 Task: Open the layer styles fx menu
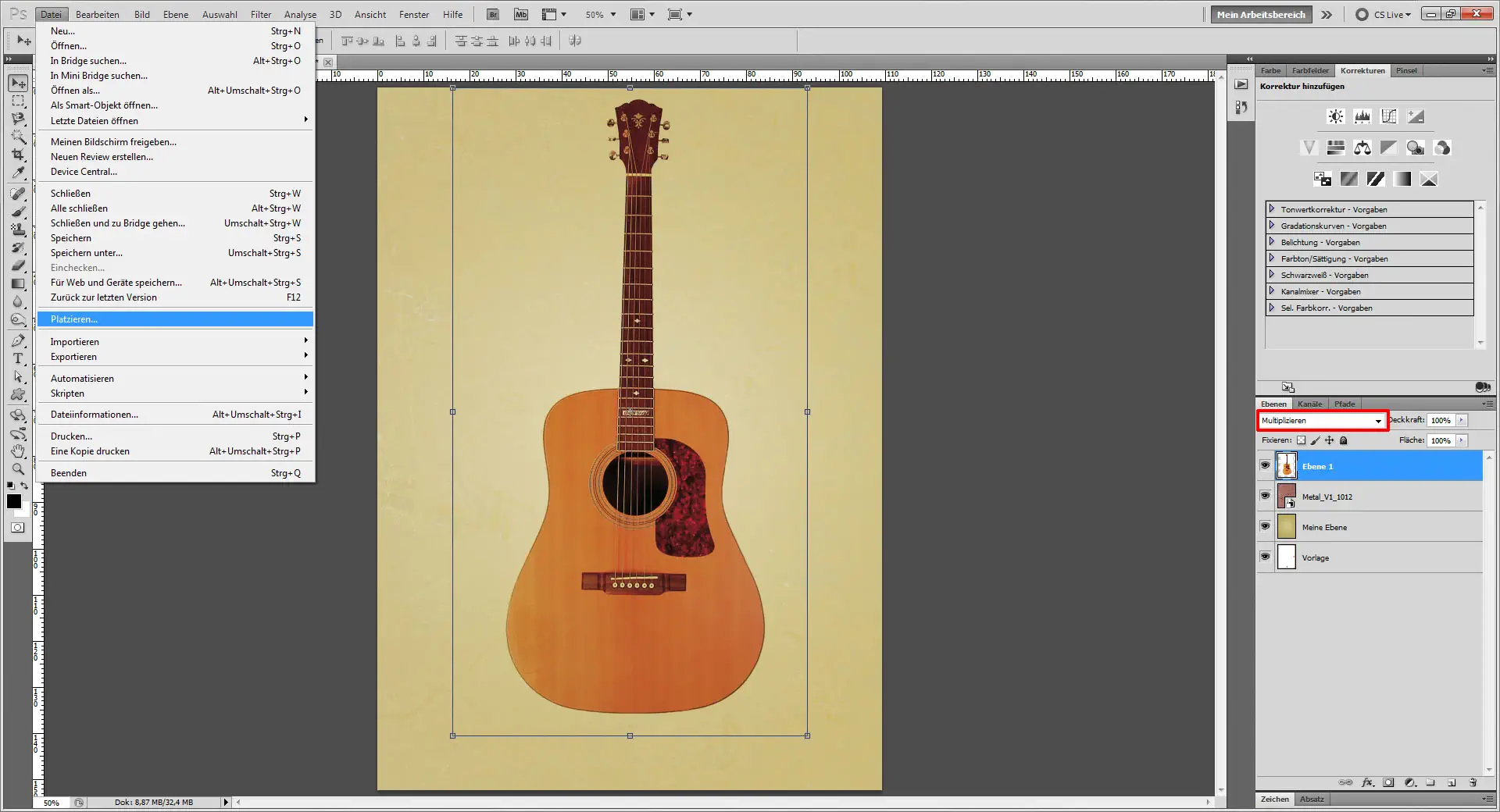pos(1368,783)
